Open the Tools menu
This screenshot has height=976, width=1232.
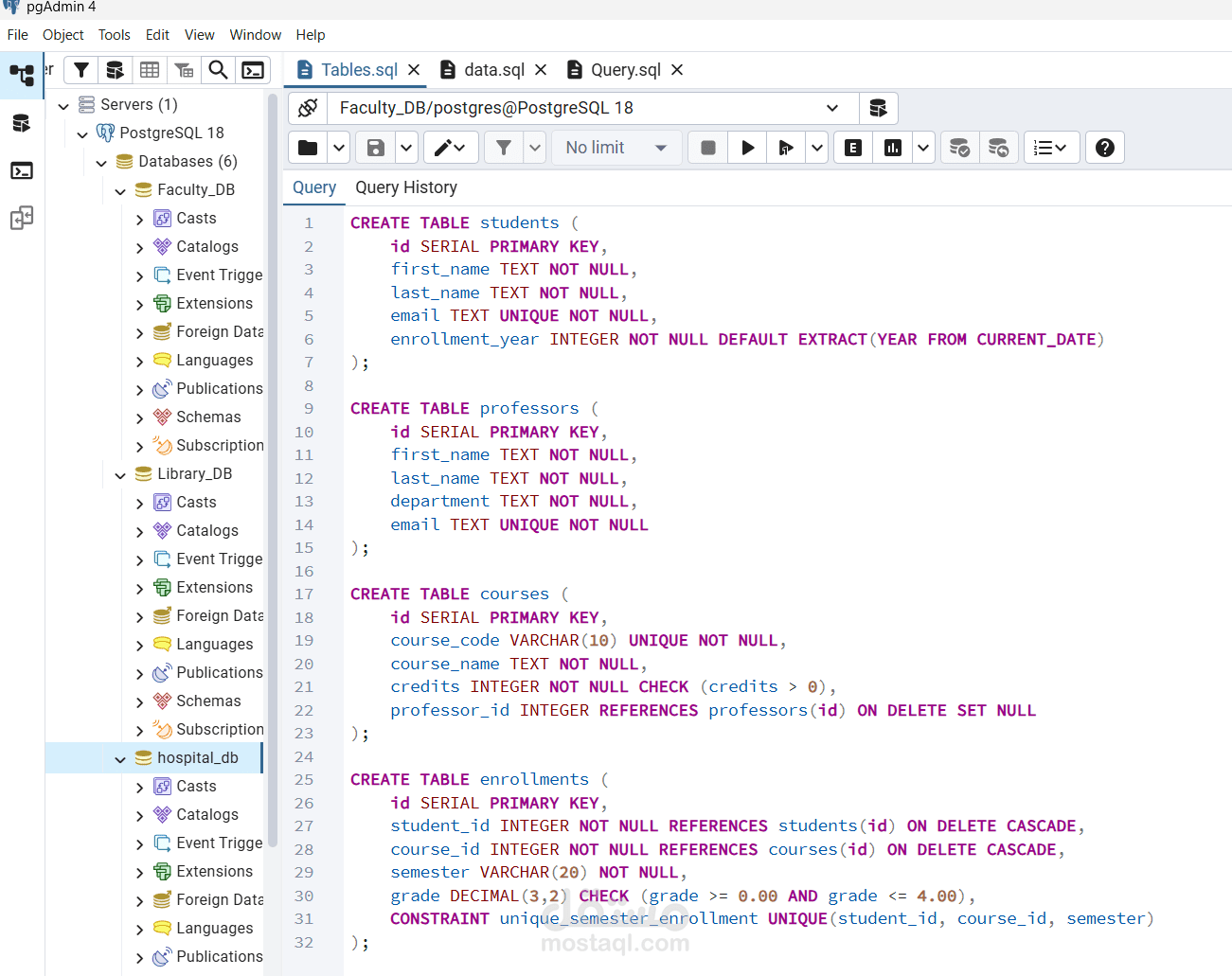click(x=114, y=35)
